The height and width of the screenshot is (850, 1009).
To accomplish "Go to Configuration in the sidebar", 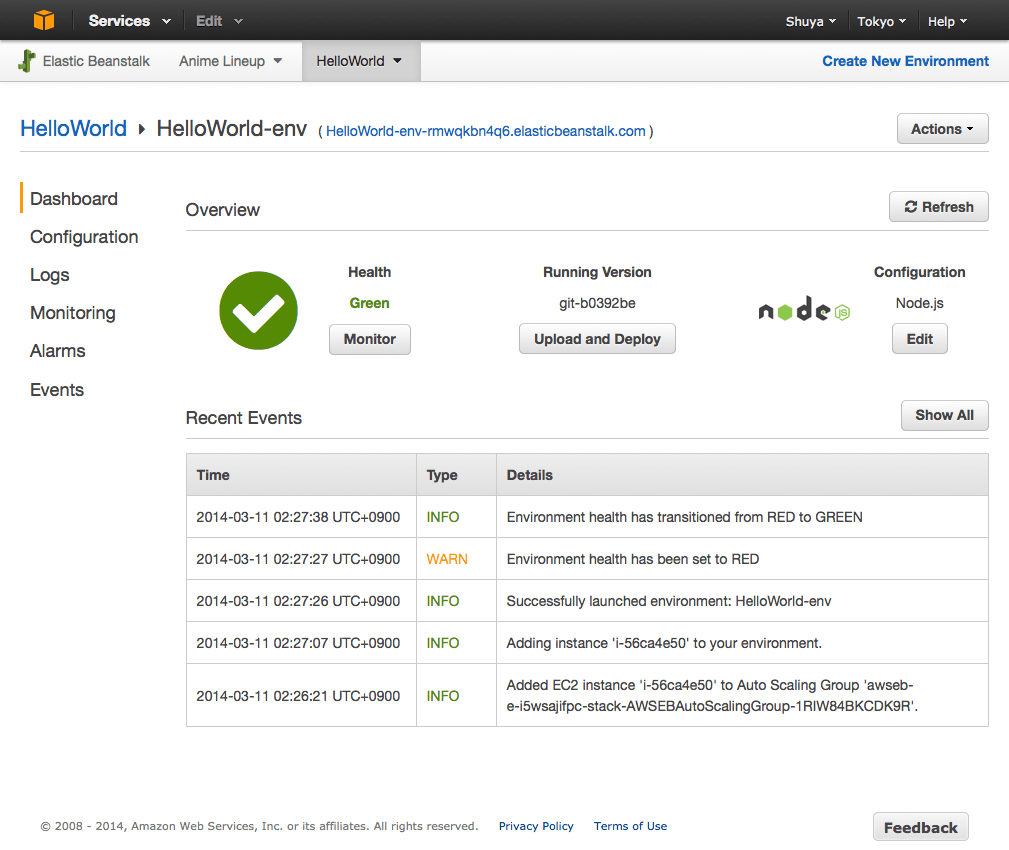I will point(84,237).
